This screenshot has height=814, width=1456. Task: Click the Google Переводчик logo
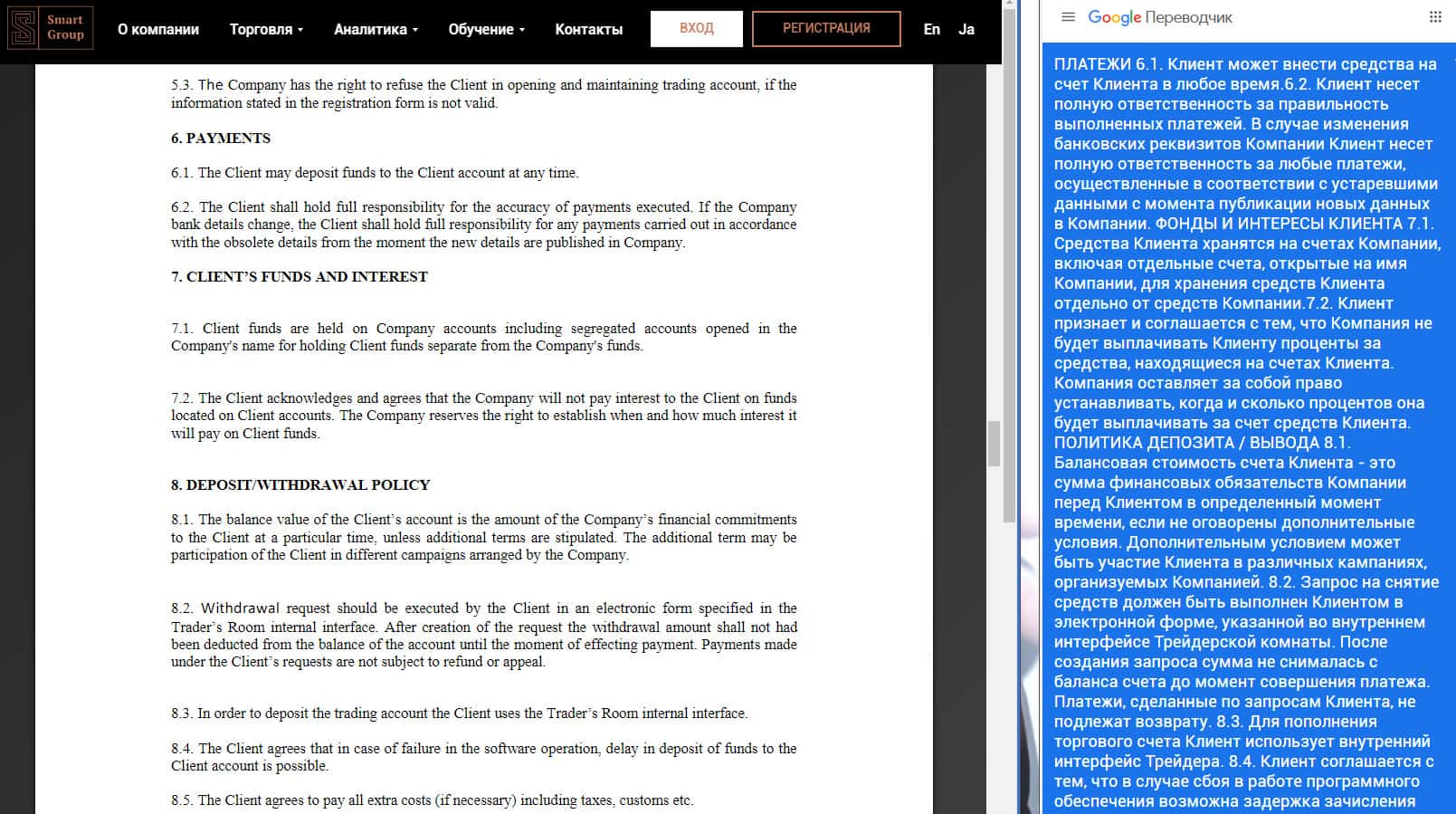[x=1160, y=17]
